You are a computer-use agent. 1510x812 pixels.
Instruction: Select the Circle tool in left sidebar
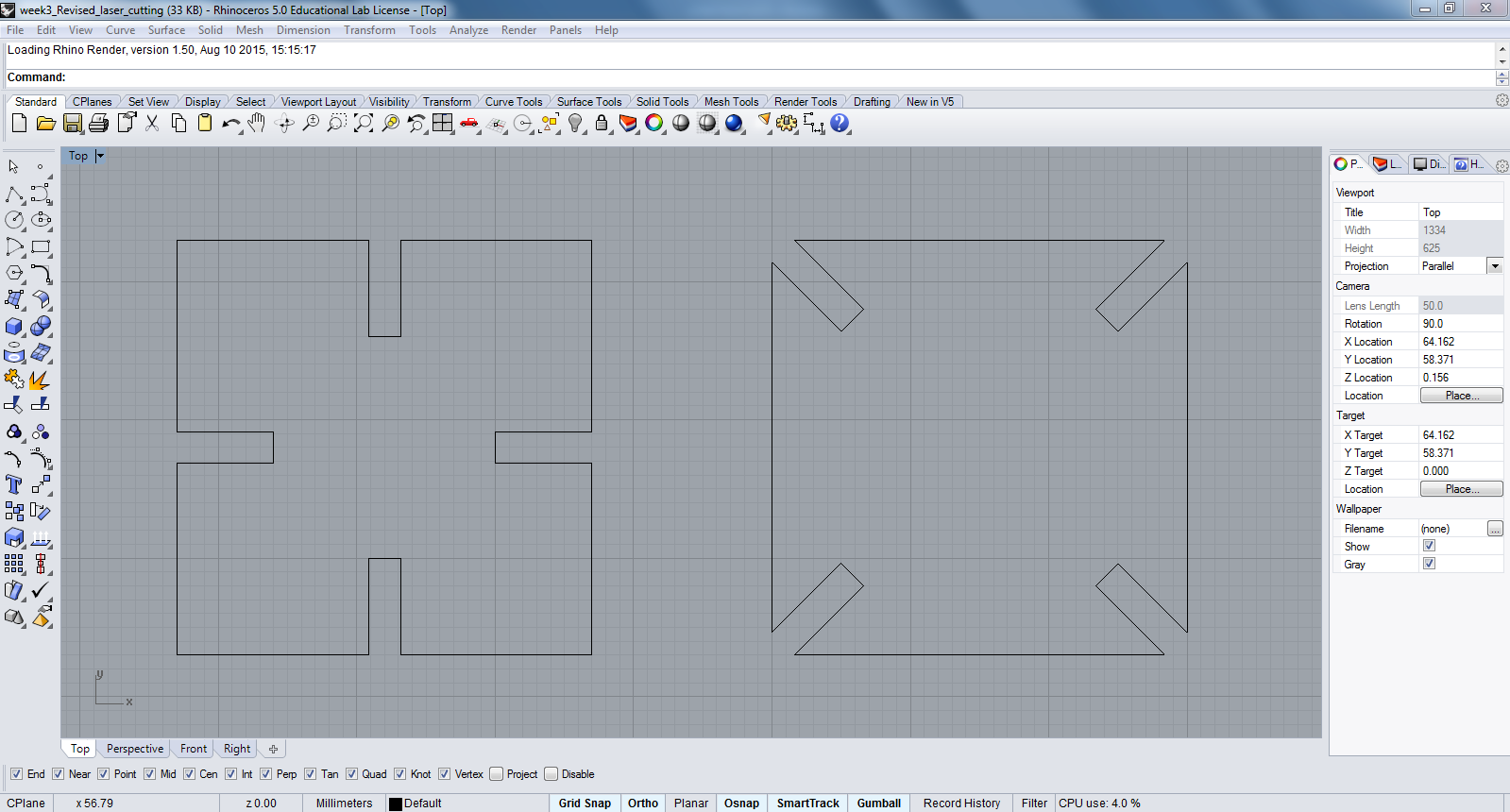tap(14, 220)
